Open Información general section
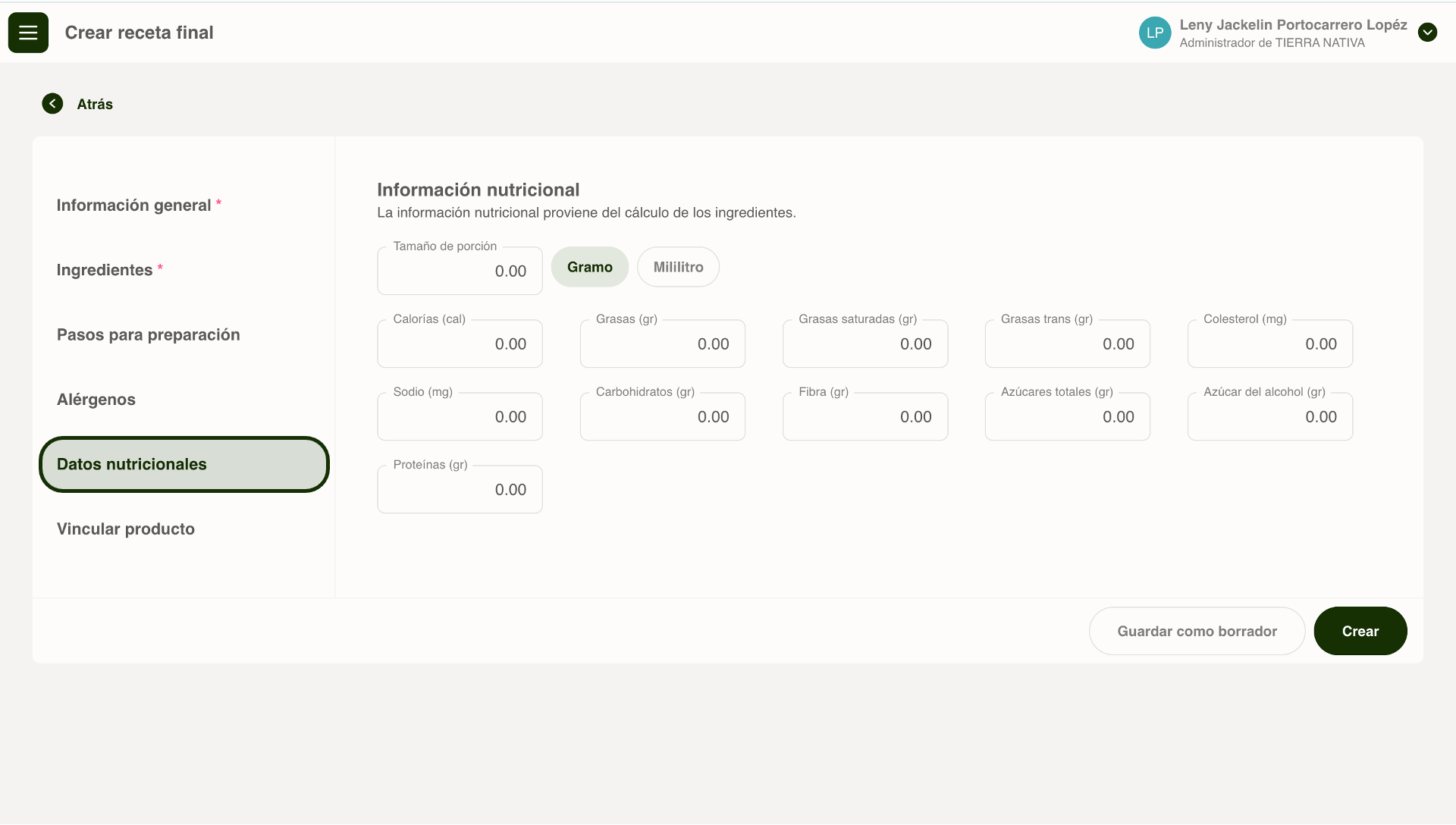This screenshot has height=825, width=1456. click(133, 205)
